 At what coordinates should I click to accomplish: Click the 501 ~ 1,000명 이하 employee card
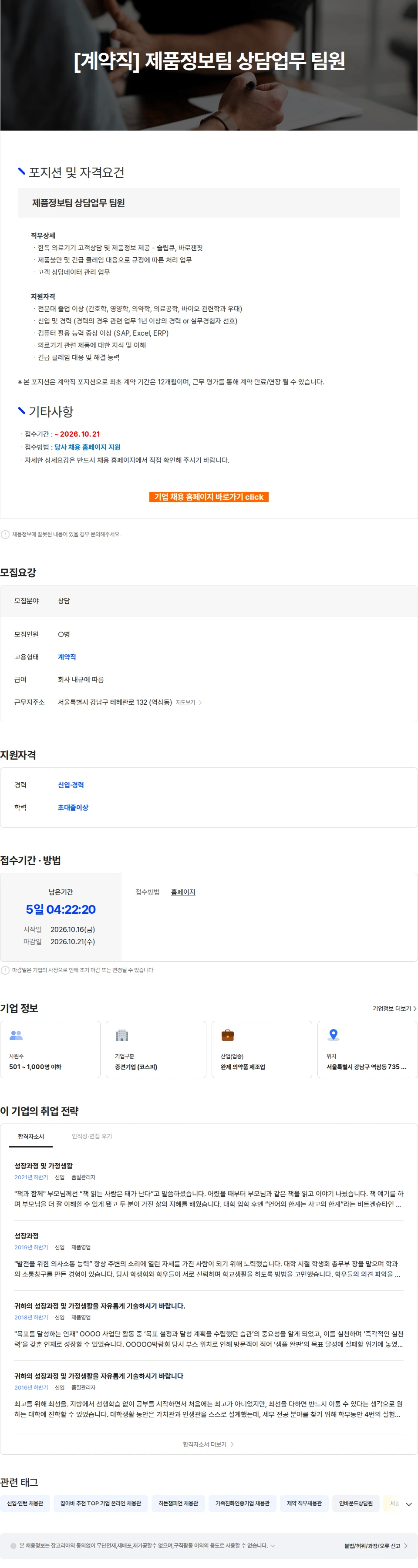click(x=50, y=1050)
